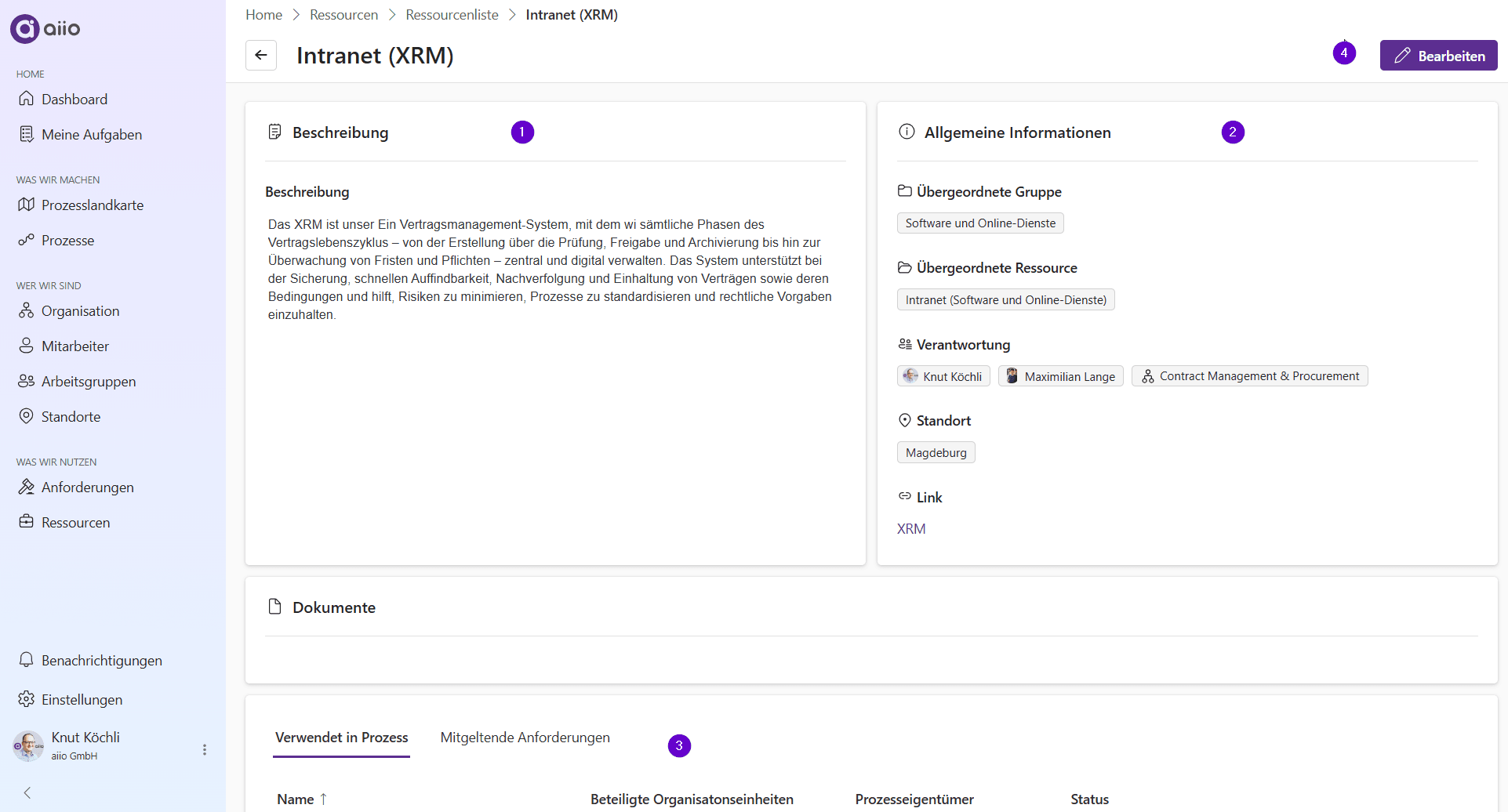
Task: Sort table by Name column arrow
Action: click(x=323, y=799)
